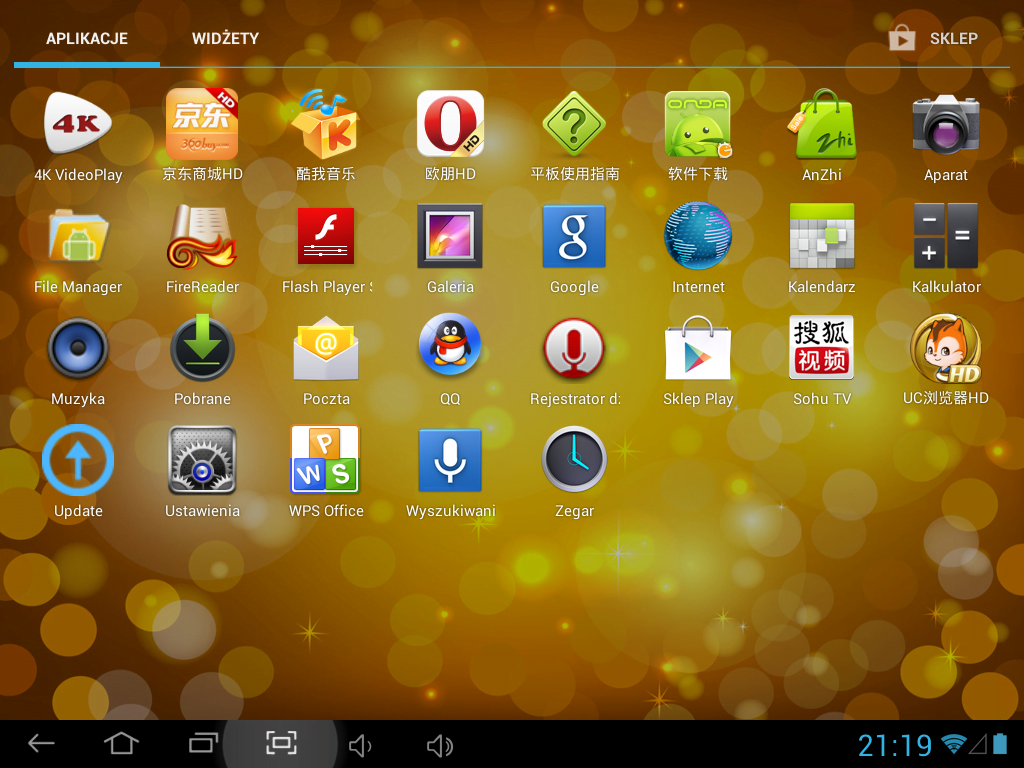Tap the volume up speaker icon
This screenshot has width=1024, height=768.
pos(440,745)
